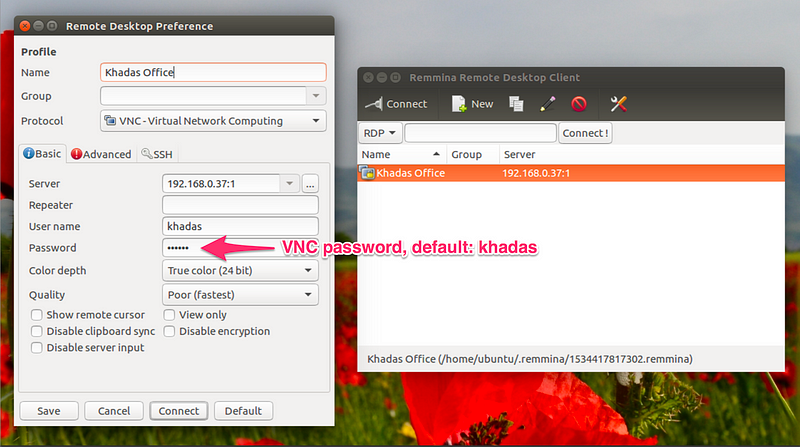
Task: Click the Khadas Office row VNC icon
Action: (367, 173)
